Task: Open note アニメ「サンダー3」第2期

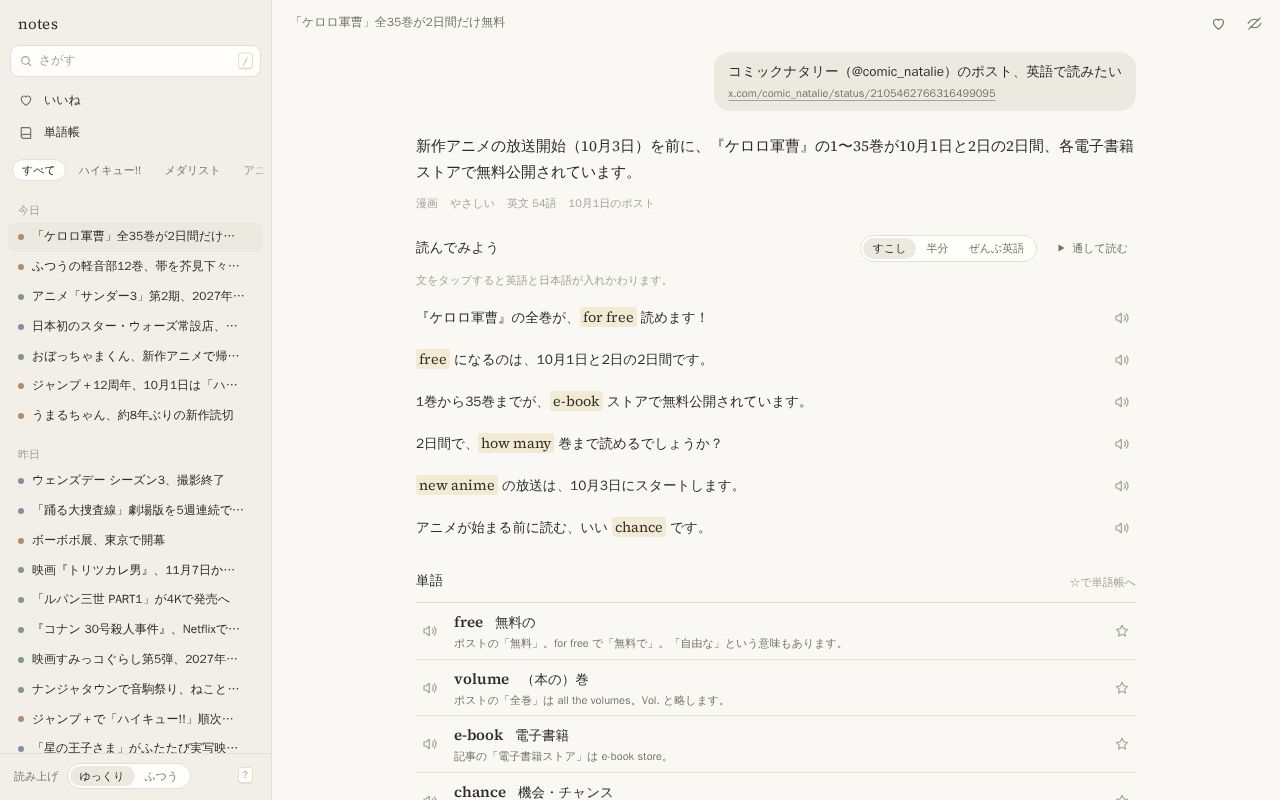Action: 135,296
